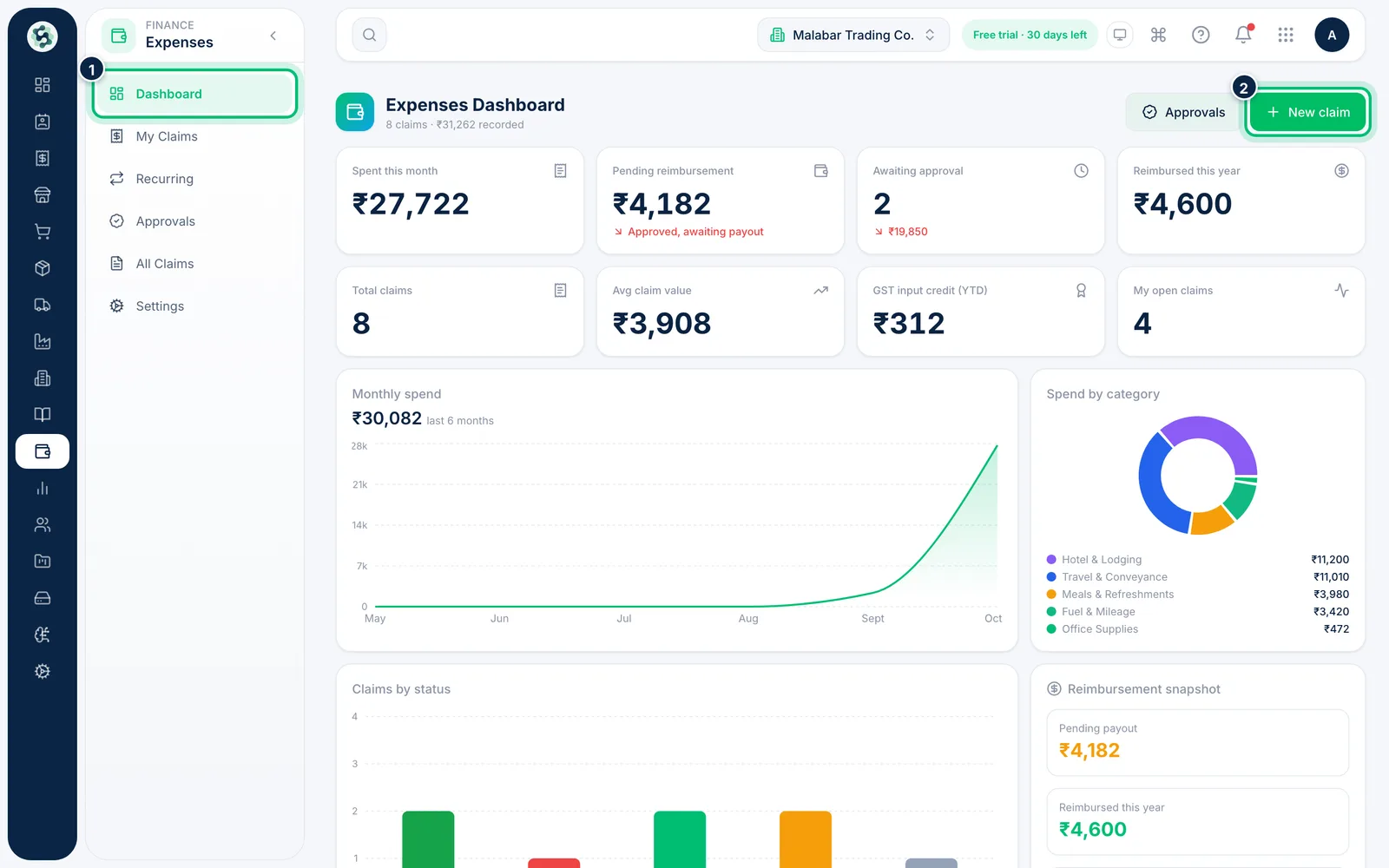1389x868 pixels.
Task: Open the gear icon at bottom of left rail
Action: pyautogui.click(x=42, y=671)
